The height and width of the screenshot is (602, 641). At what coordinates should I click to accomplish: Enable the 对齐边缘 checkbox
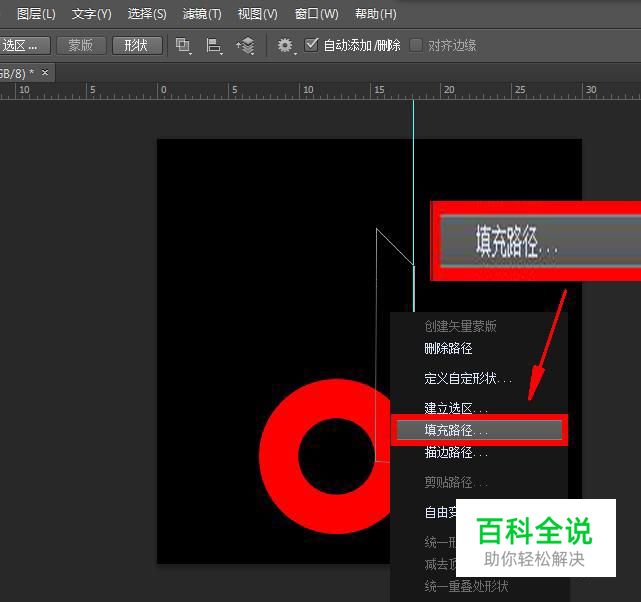[416, 45]
